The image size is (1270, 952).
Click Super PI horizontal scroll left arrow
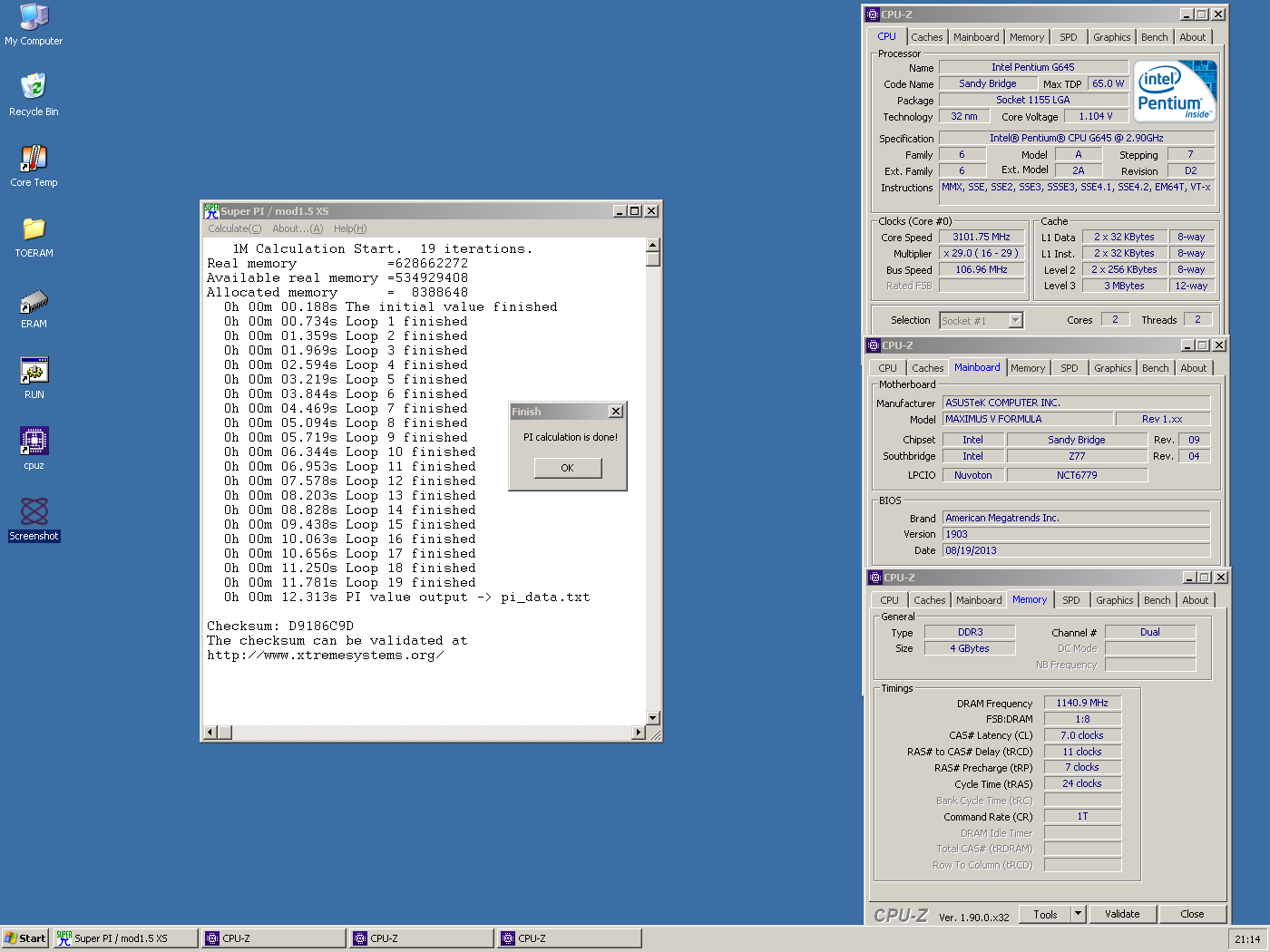coord(210,733)
